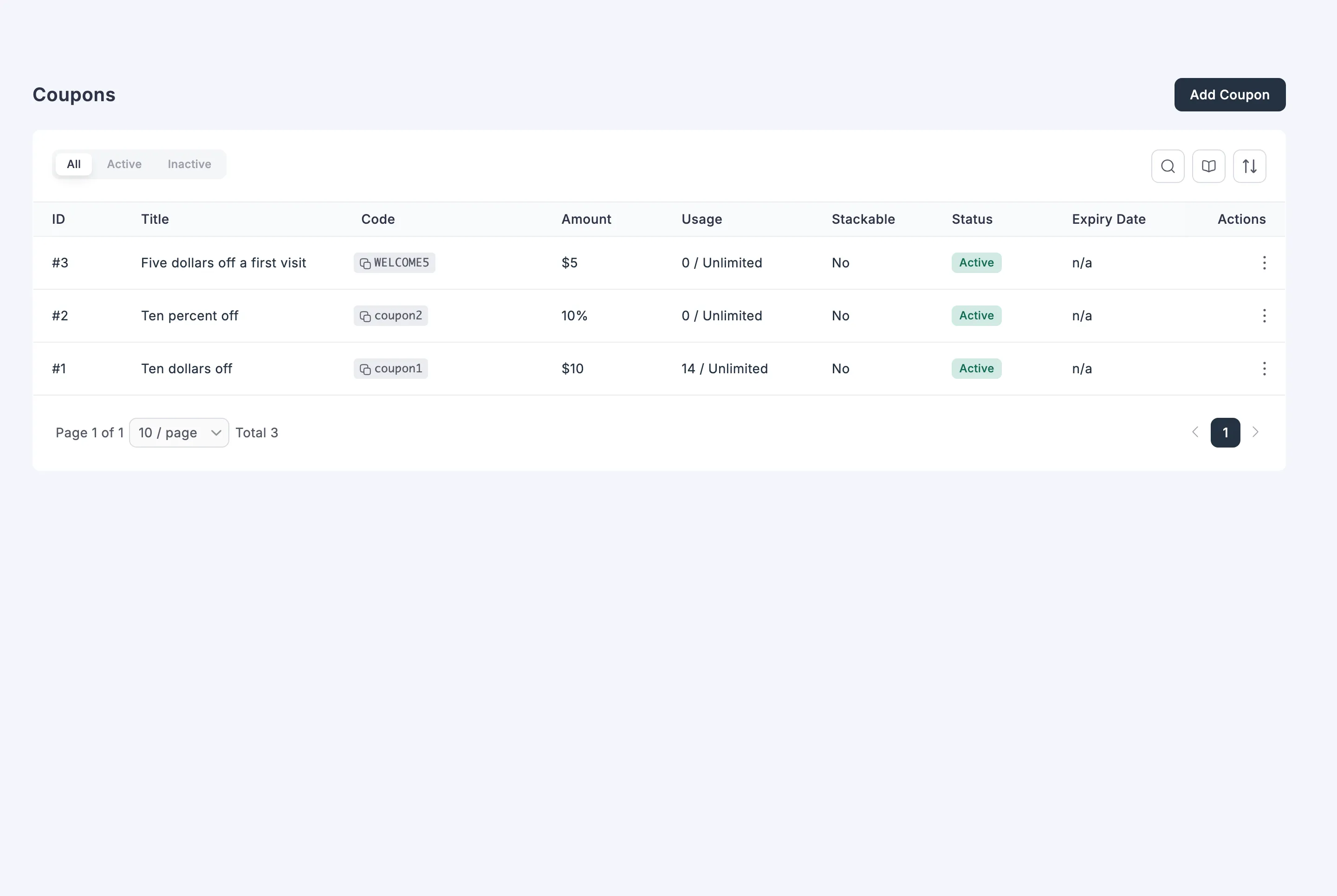Click the Code column header
The height and width of the screenshot is (896, 1337).
(378, 220)
